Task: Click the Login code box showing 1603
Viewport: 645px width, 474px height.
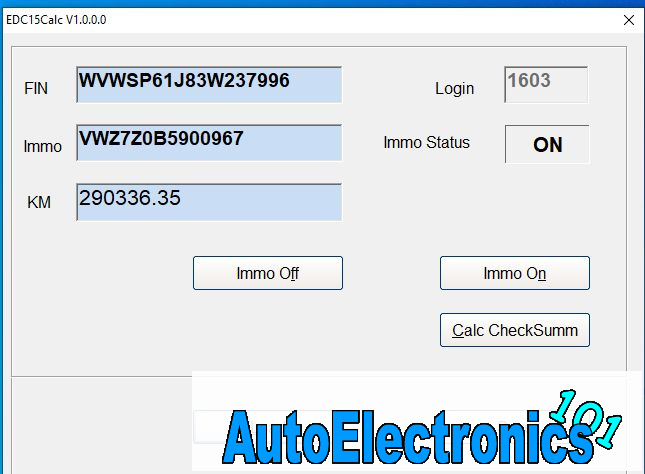Action: click(x=546, y=84)
